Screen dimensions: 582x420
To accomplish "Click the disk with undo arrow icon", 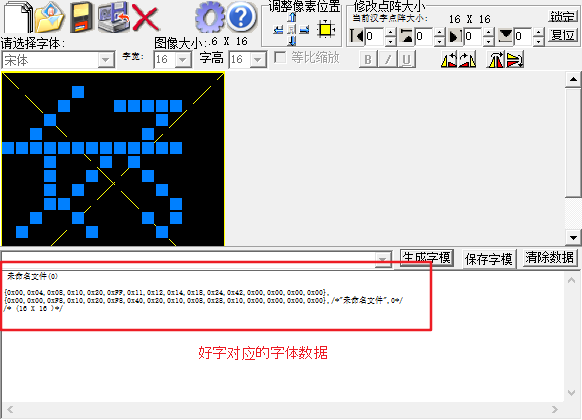I will 114,17.
